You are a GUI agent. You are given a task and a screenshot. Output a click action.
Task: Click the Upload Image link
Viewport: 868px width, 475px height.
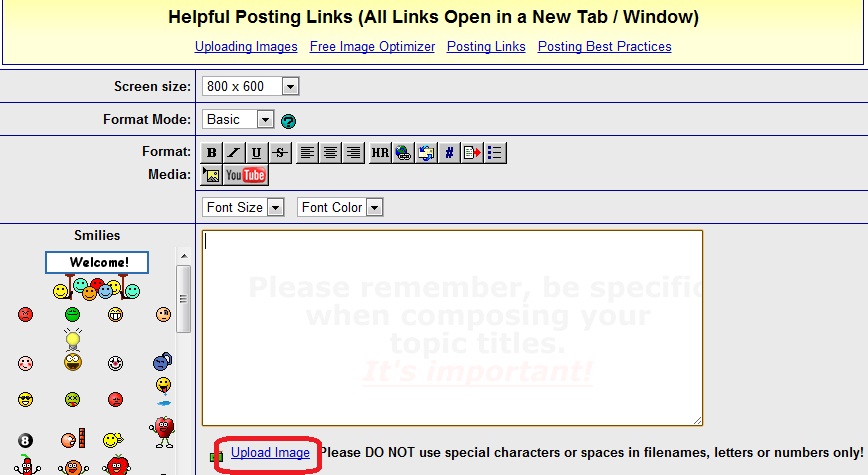click(270, 453)
